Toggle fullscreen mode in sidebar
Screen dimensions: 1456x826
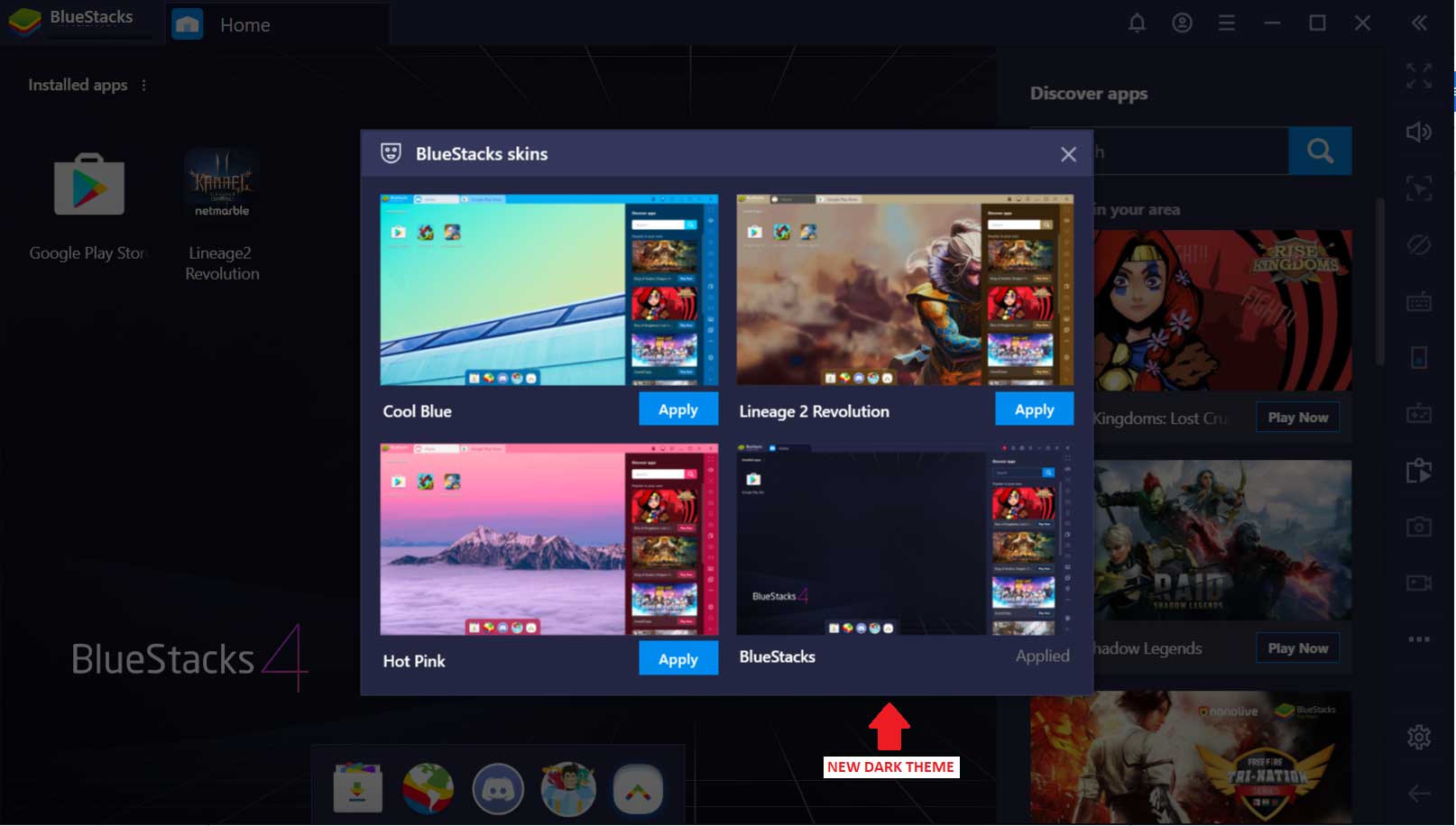(x=1419, y=76)
